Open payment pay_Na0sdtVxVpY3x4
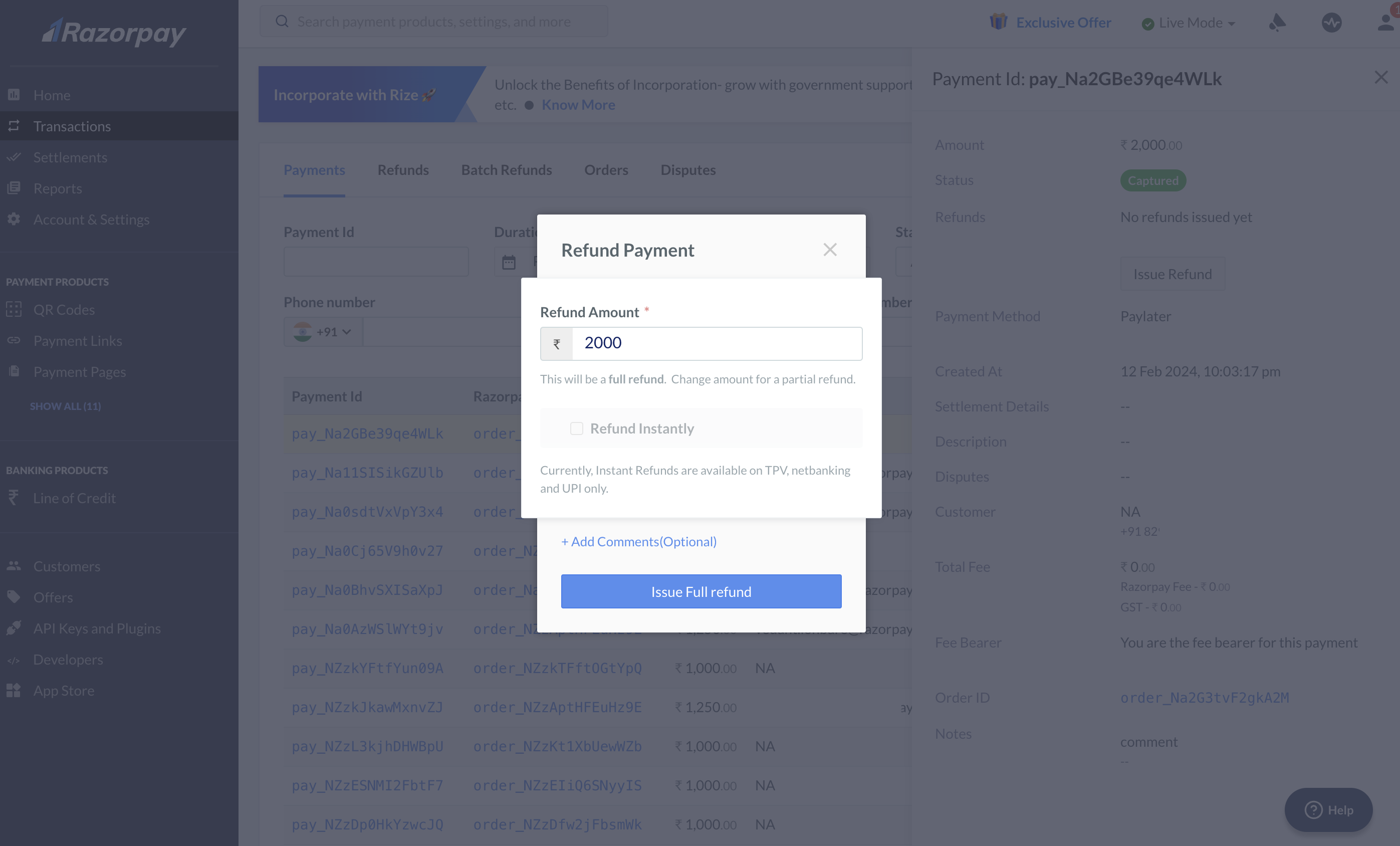 (368, 512)
